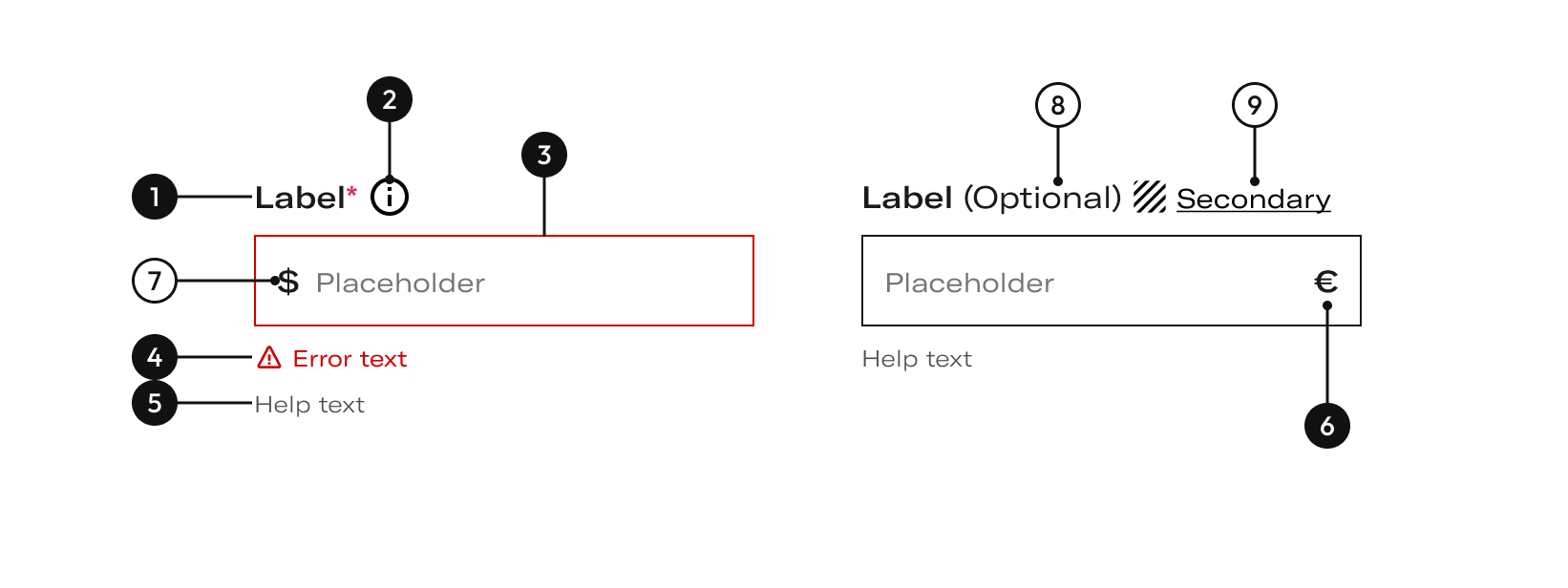The height and width of the screenshot is (588, 1568).
Task: Click the diagonal stripes icon near Secondary
Action: pyautogui.click(x=1150, y=197)
